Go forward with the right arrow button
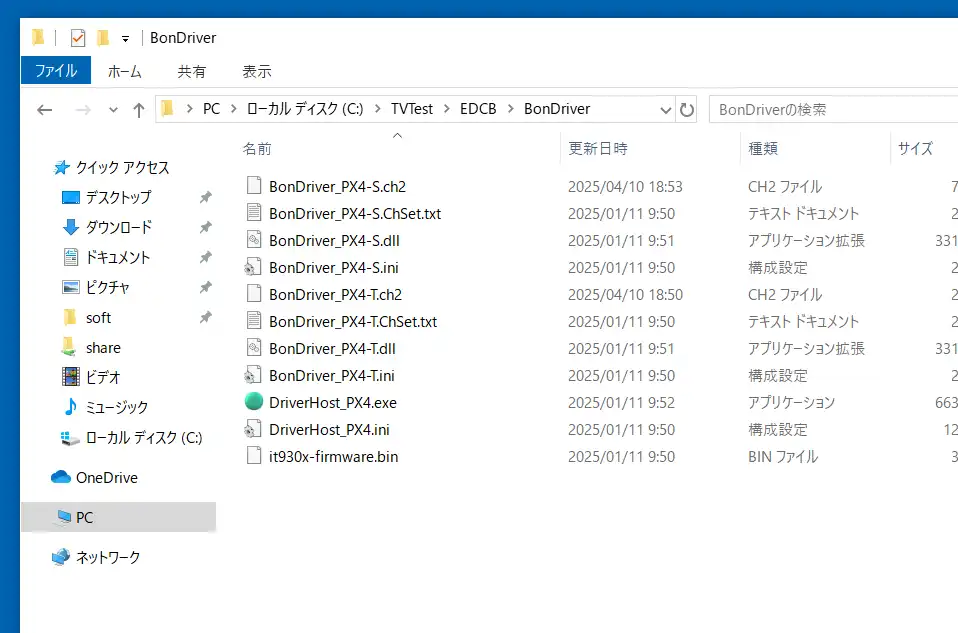 pyautogui.click(x=83, y=110)
